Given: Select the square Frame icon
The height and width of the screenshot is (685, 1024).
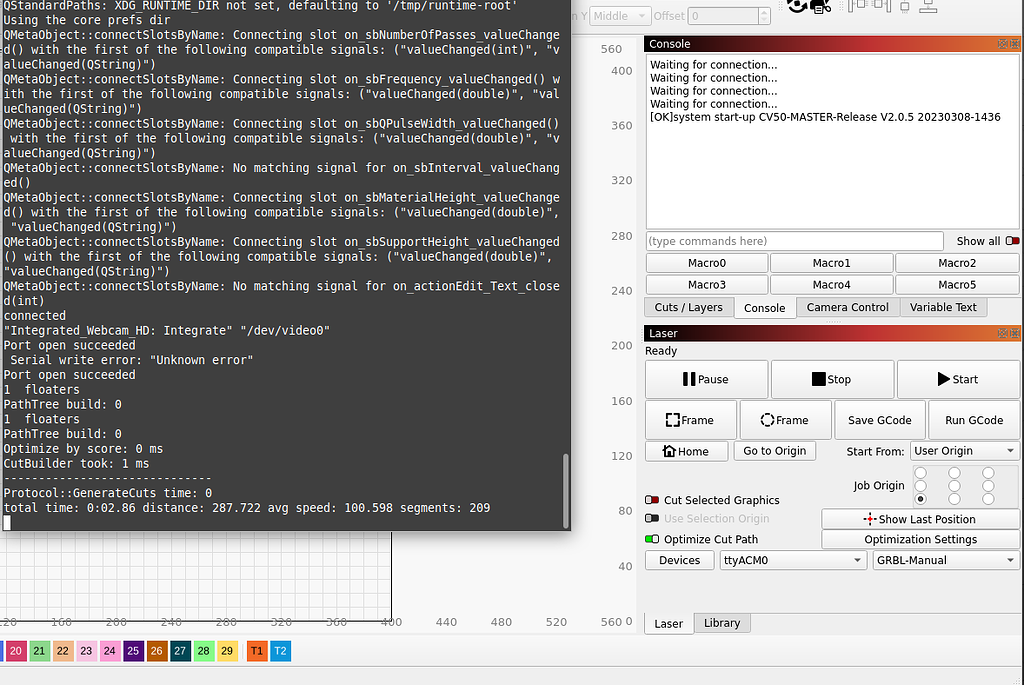Looking at the screenshot, I should [x=674, y=419].
